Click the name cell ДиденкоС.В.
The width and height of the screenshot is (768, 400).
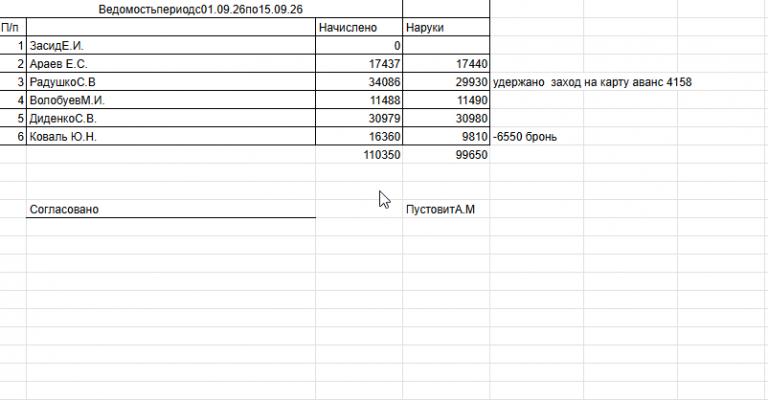pyautogui.click(x=171, y=118)
